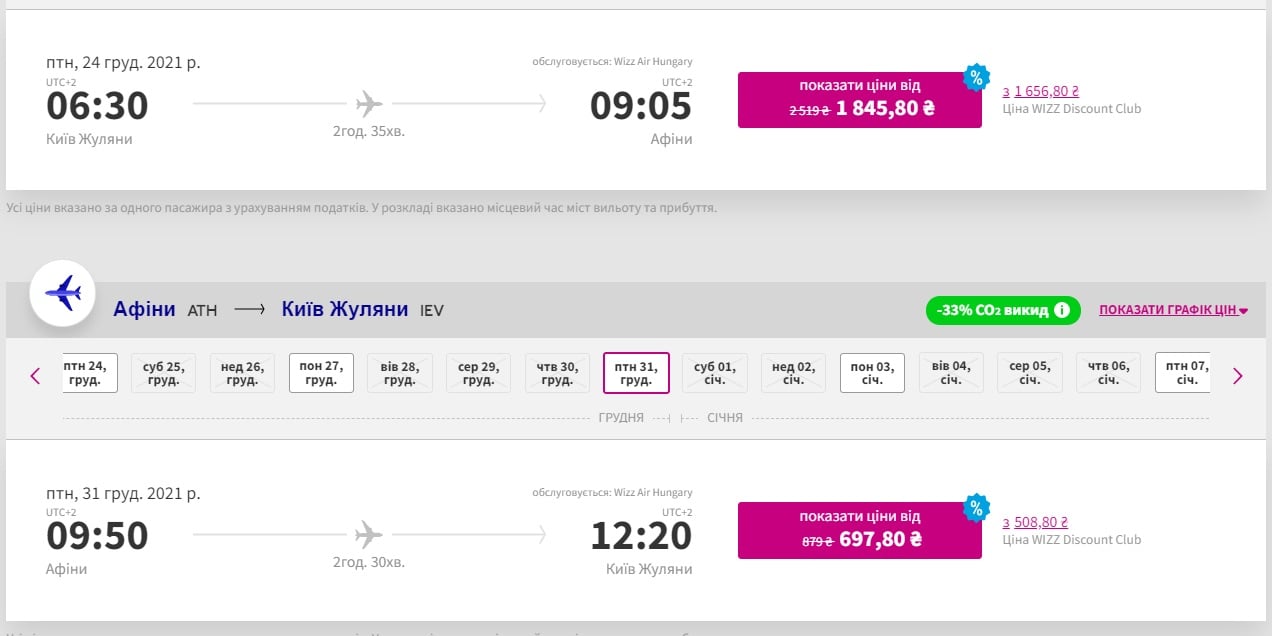The height and width of the screenshot is (636, 1272).
Task: Go to previous dates with left arrow
Action: pos(35,376)
